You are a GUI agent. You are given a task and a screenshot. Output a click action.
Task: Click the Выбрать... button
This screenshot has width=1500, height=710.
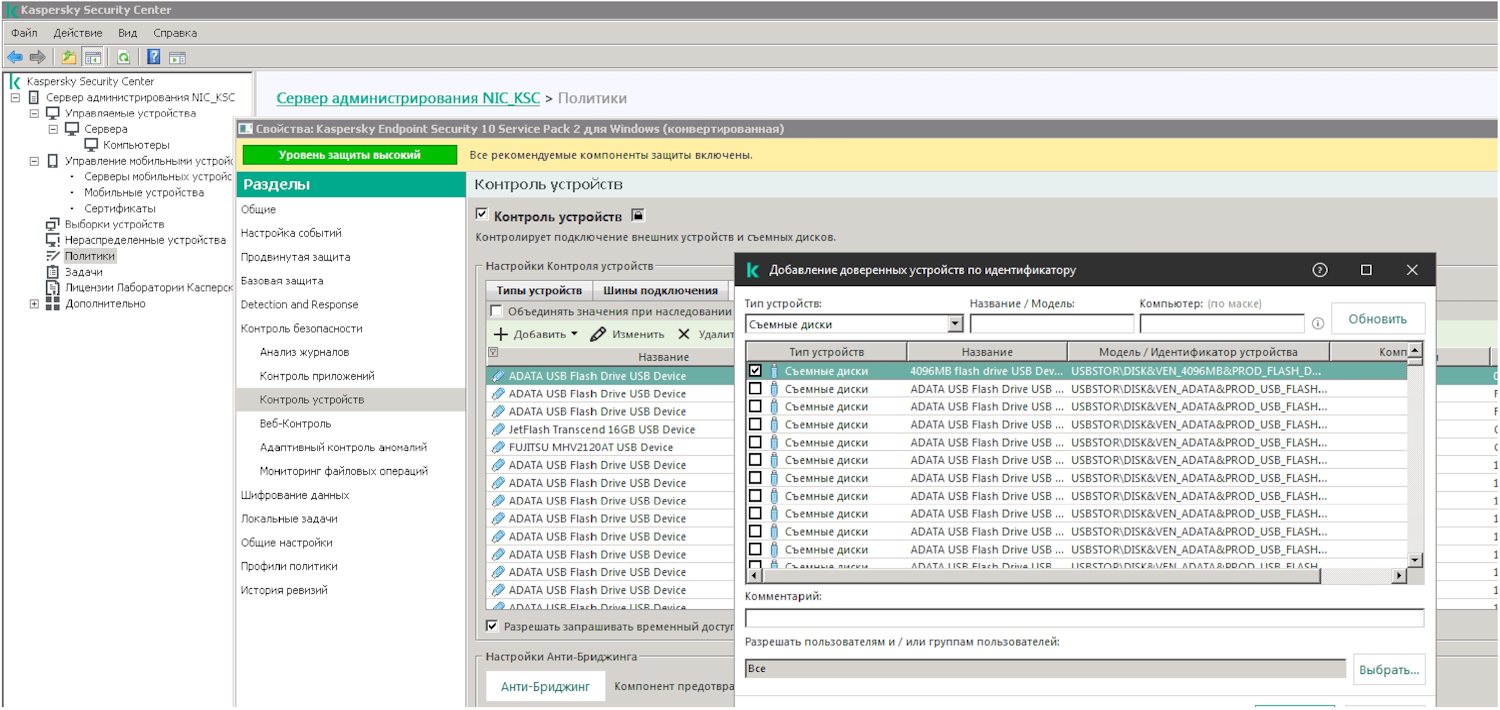tap(1389, 669)
